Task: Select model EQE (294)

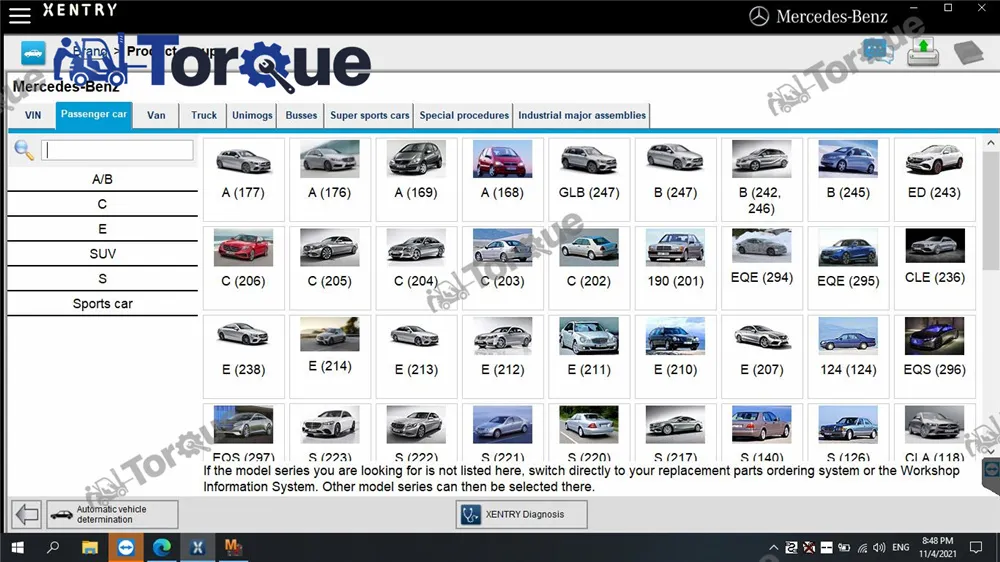Action: tap(761, 268)
